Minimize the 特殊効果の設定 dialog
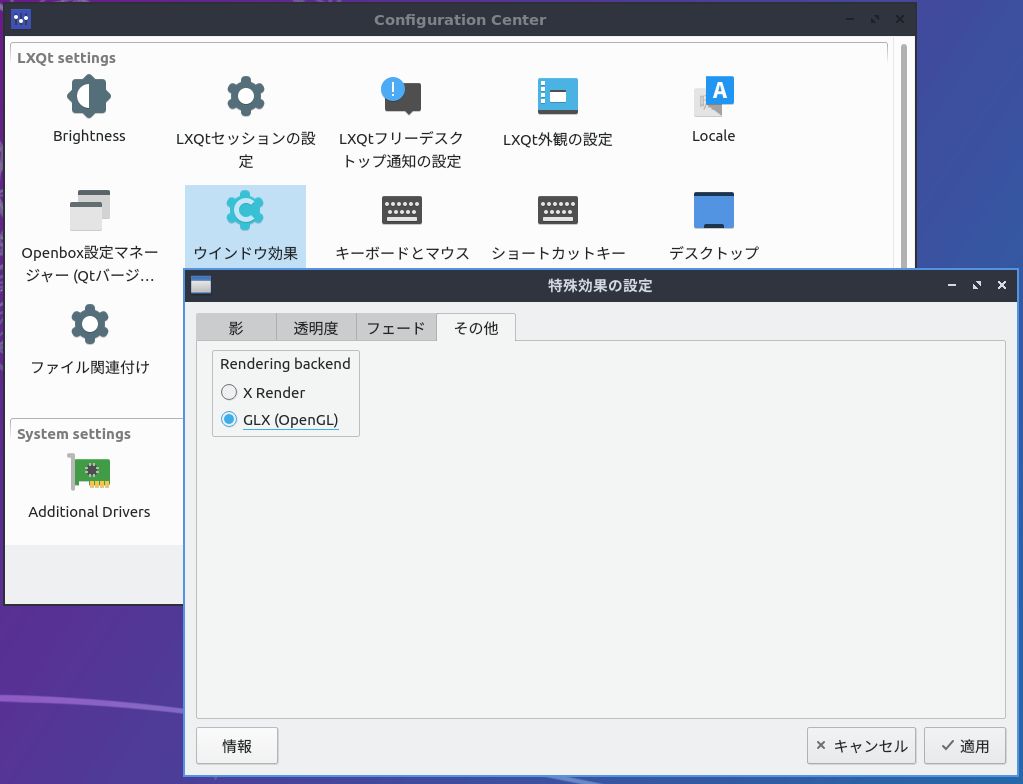Screen dimensions: 1023x784 (x=952, y=285)
